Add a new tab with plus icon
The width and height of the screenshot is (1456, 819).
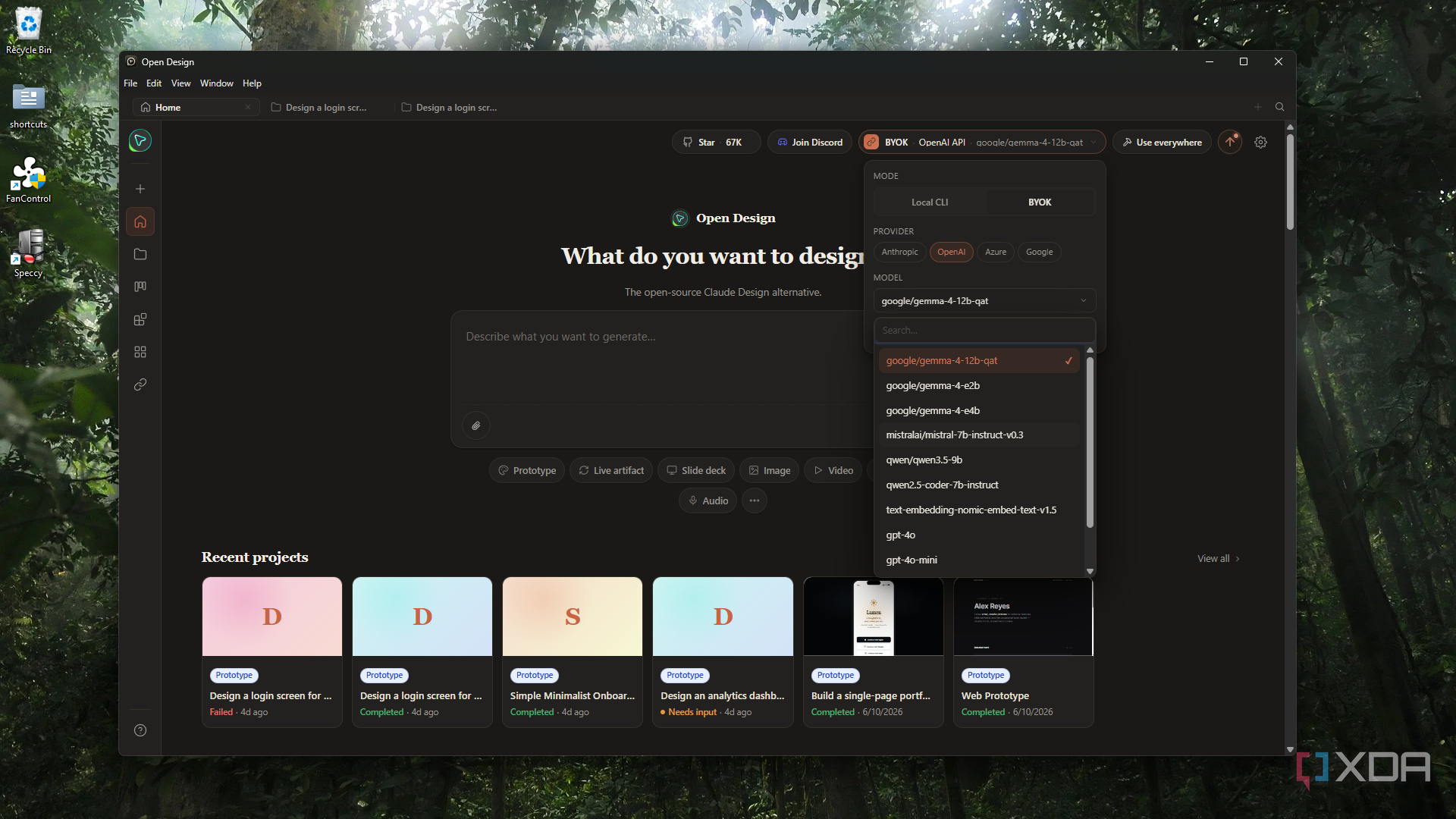[x=1258, y=107]
